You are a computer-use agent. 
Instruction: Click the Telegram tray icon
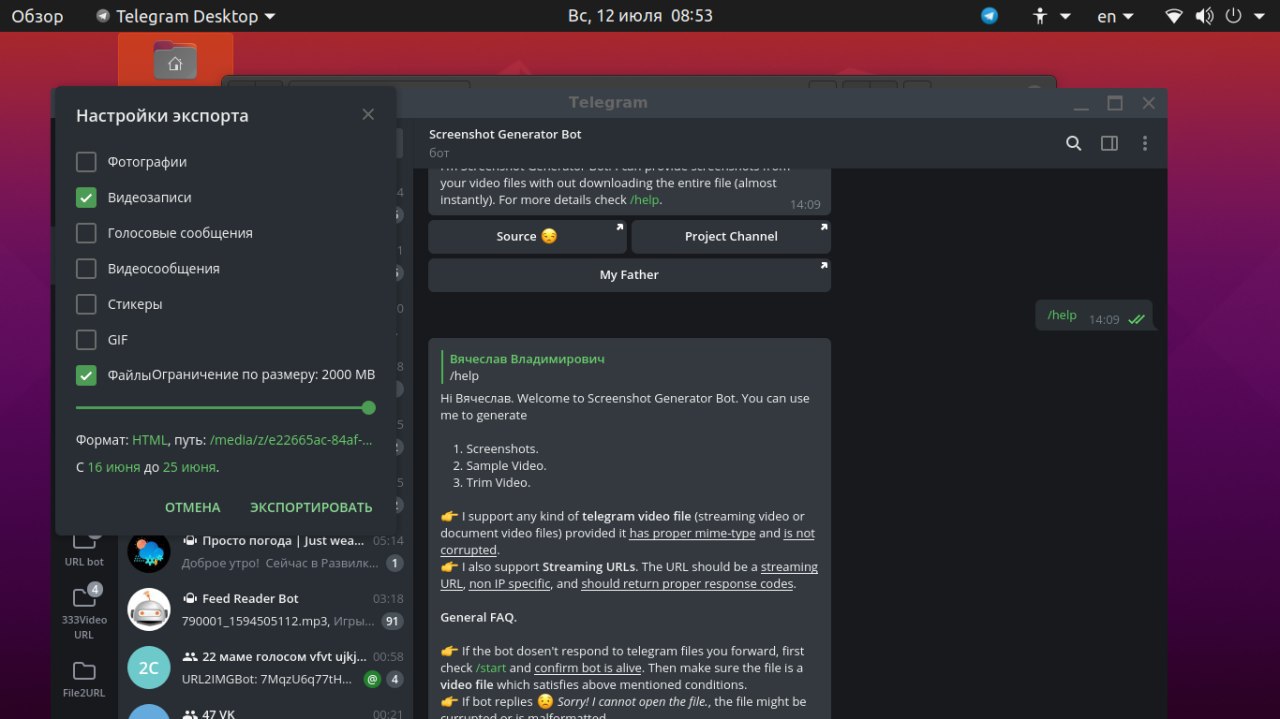pos(989,16)
